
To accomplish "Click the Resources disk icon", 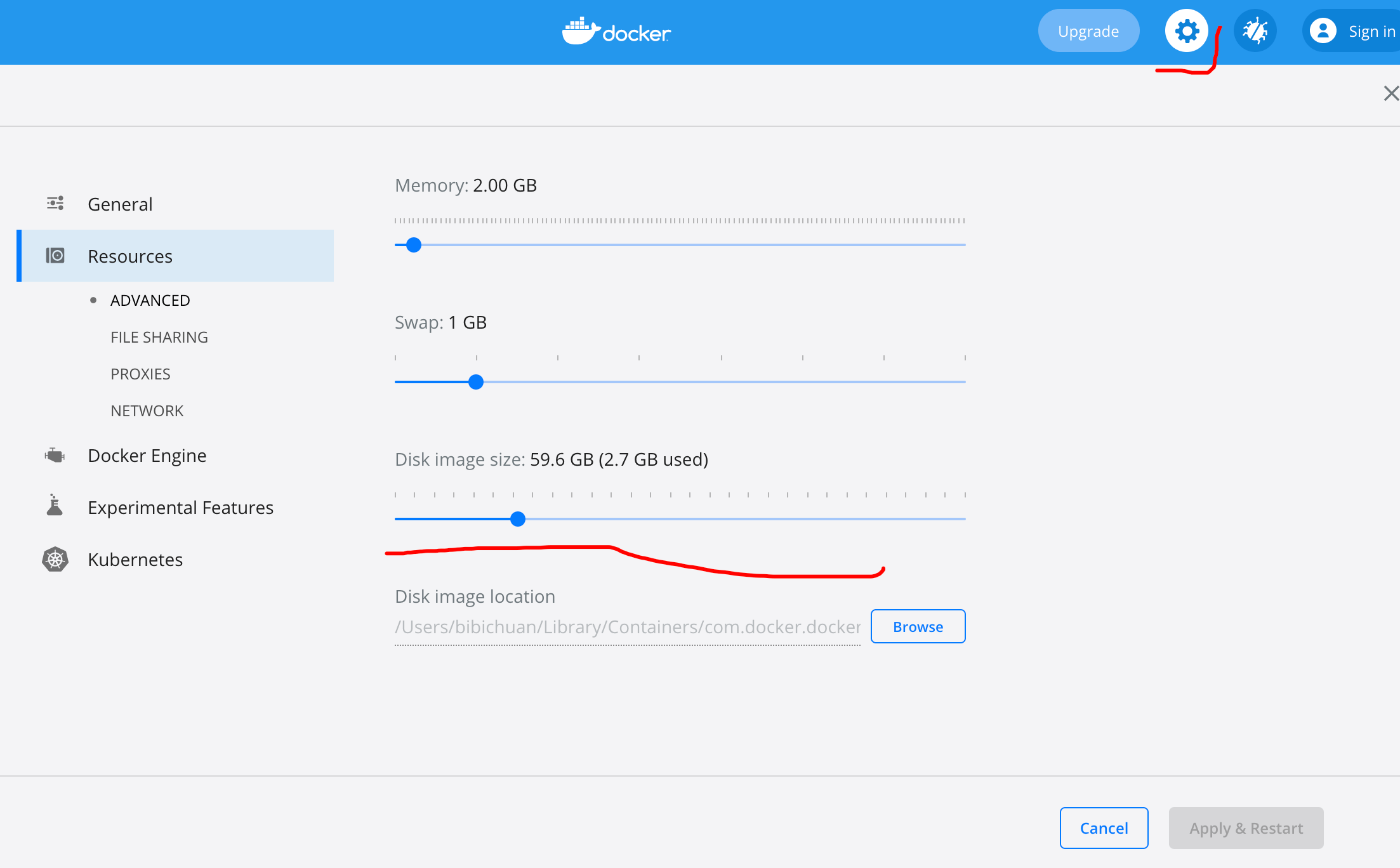I will point(55,256).
